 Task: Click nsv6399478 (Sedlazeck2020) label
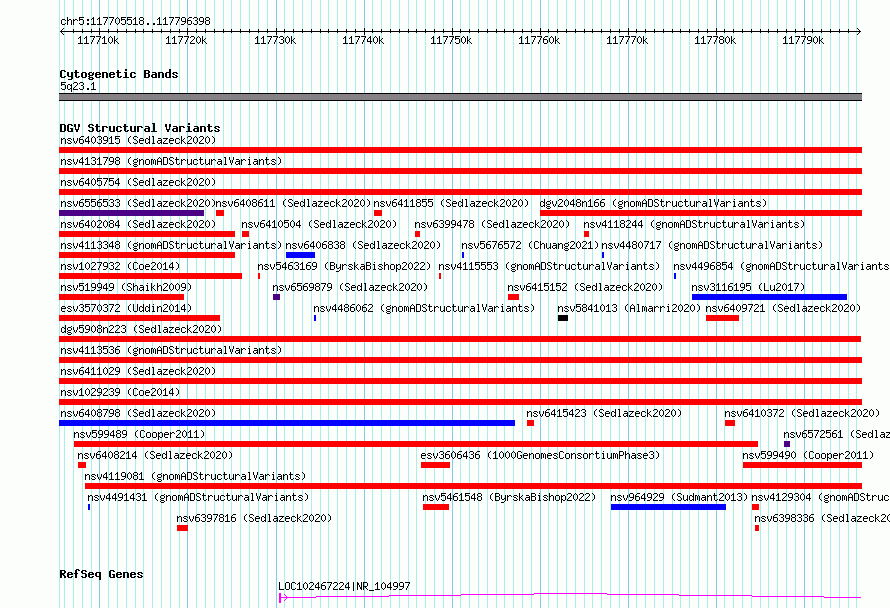pyautogui.click(x=492, y=224)
